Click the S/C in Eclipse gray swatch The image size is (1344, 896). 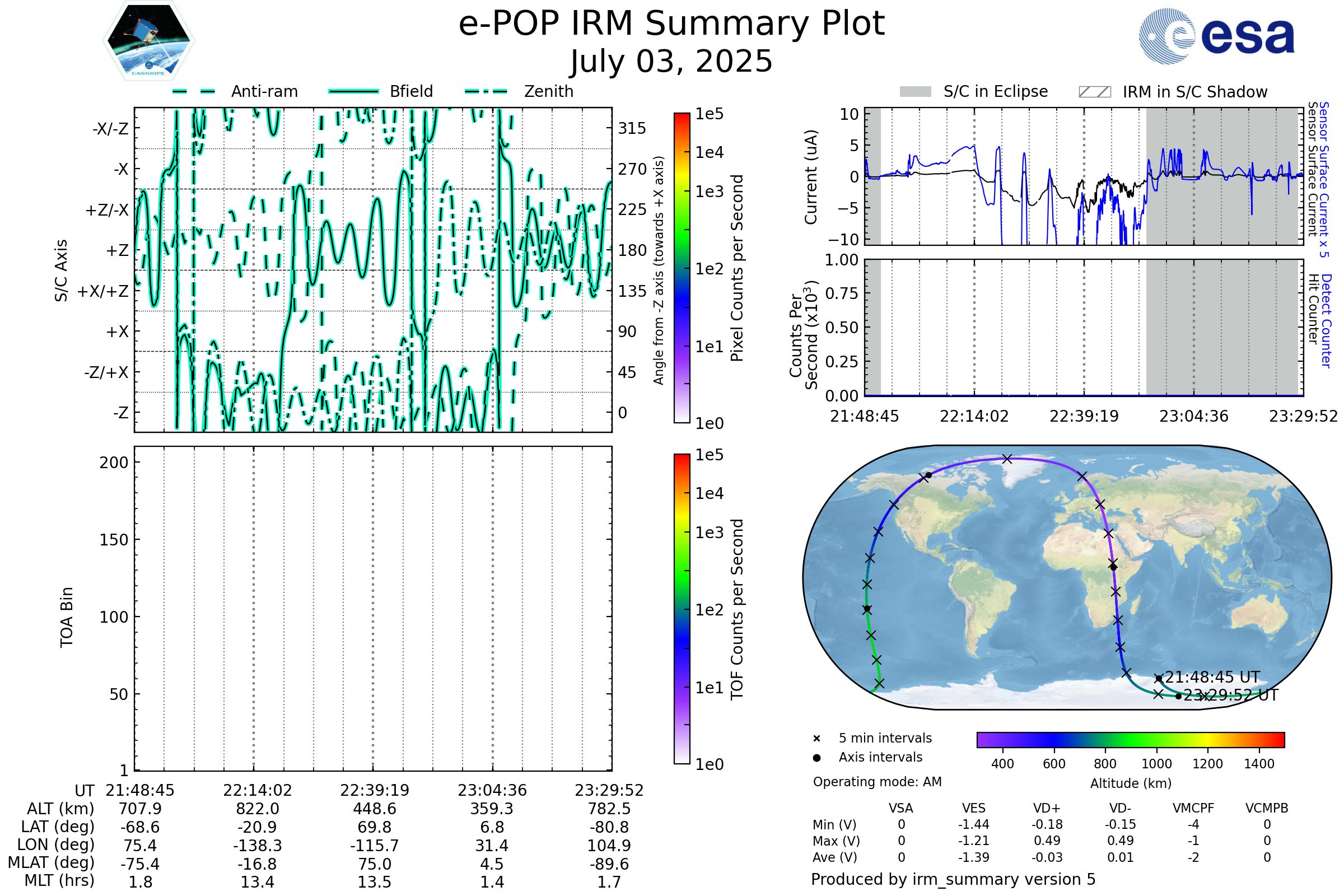click(915, 92)
